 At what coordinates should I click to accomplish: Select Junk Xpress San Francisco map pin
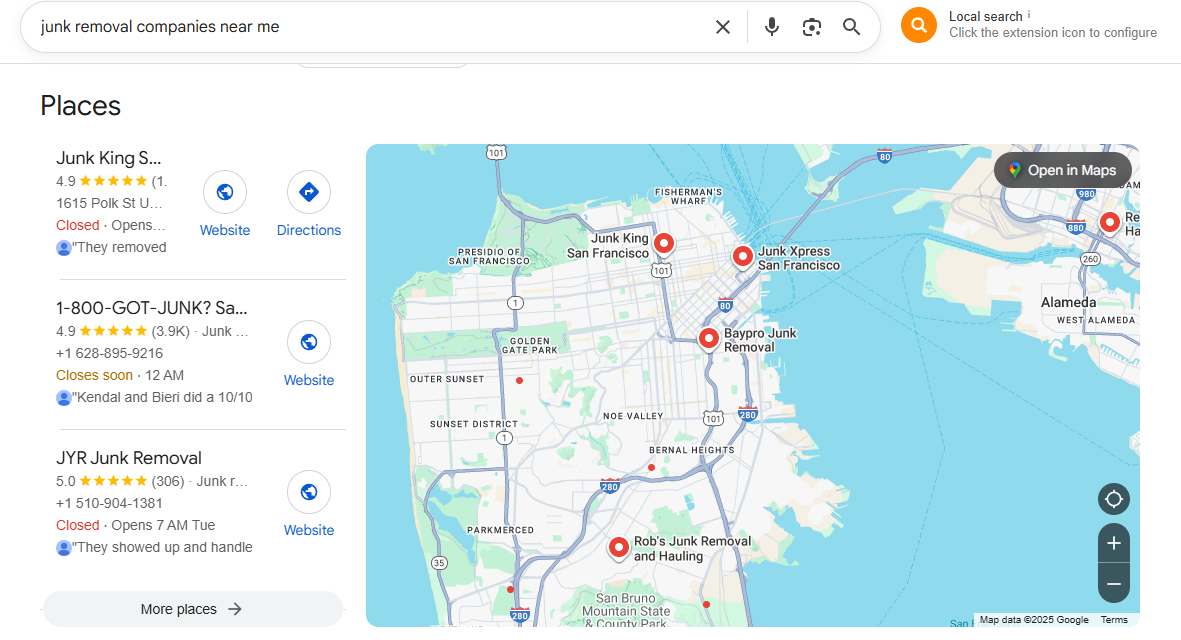[x=742, y=256]
